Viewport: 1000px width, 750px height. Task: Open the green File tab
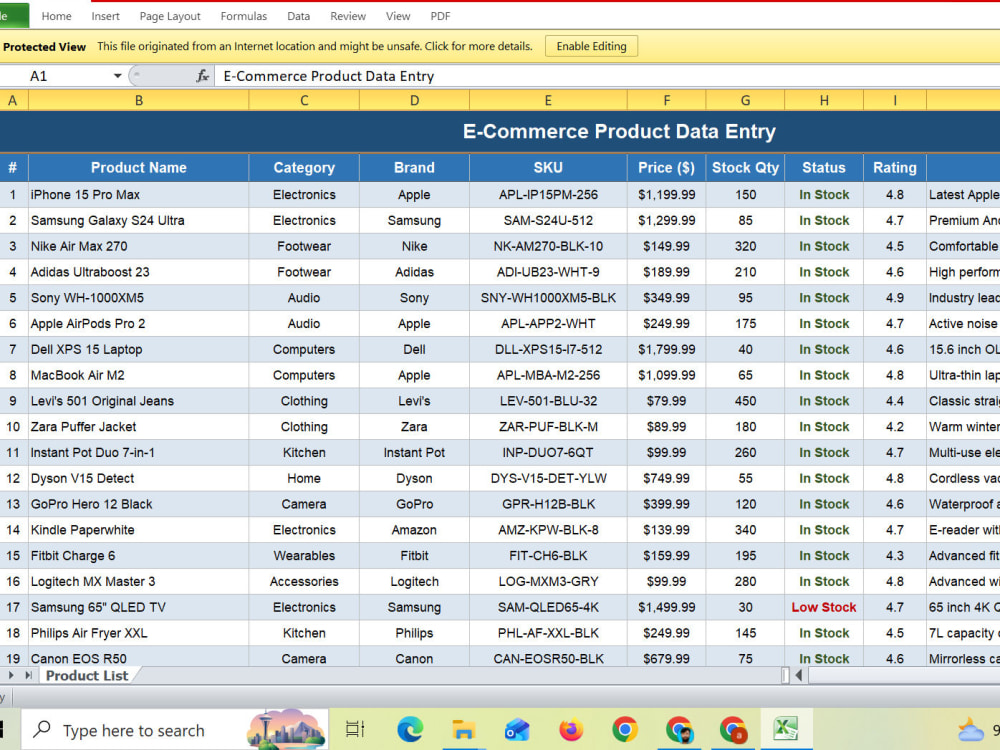click(13, 16)
